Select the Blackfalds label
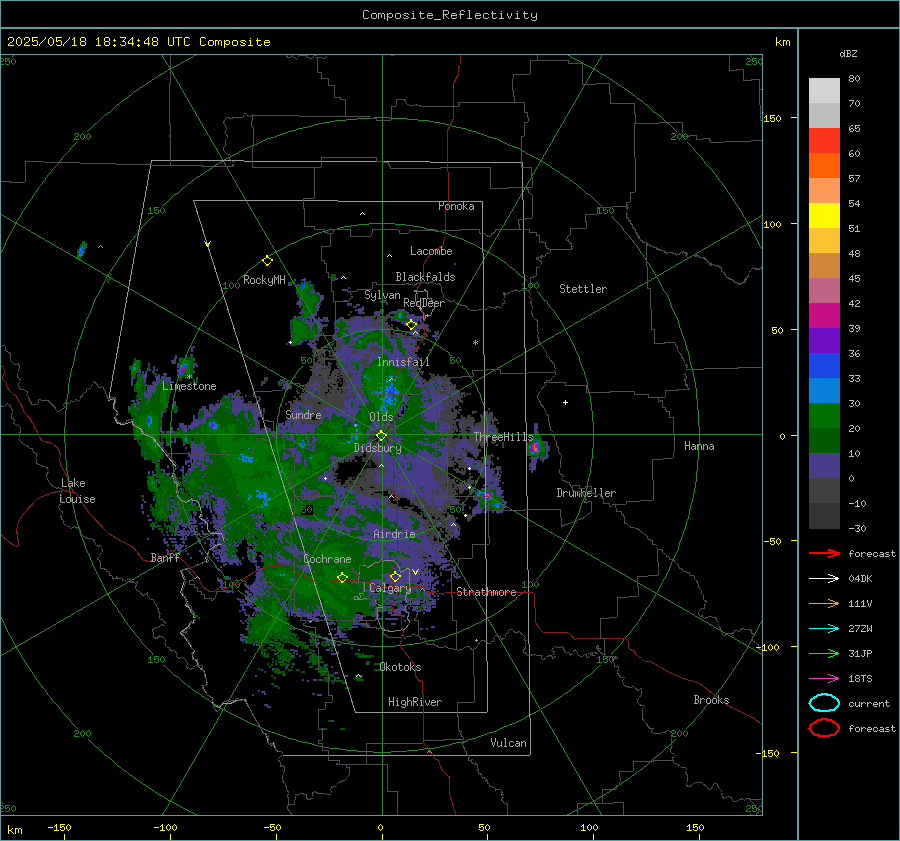The image size is (900, 841). (x=425, y=277)
